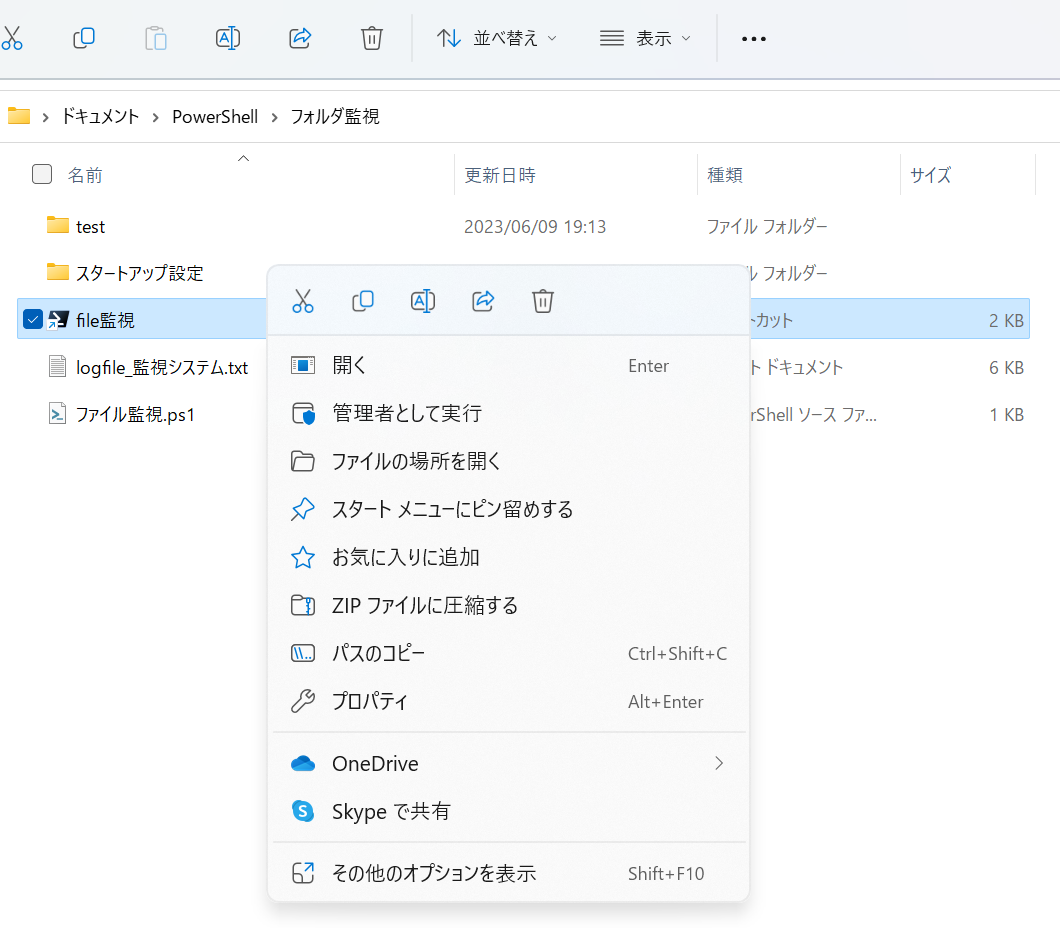Click the Cut icon in the context menu
Screen dimensions: 1060x928
click(303, 301)
